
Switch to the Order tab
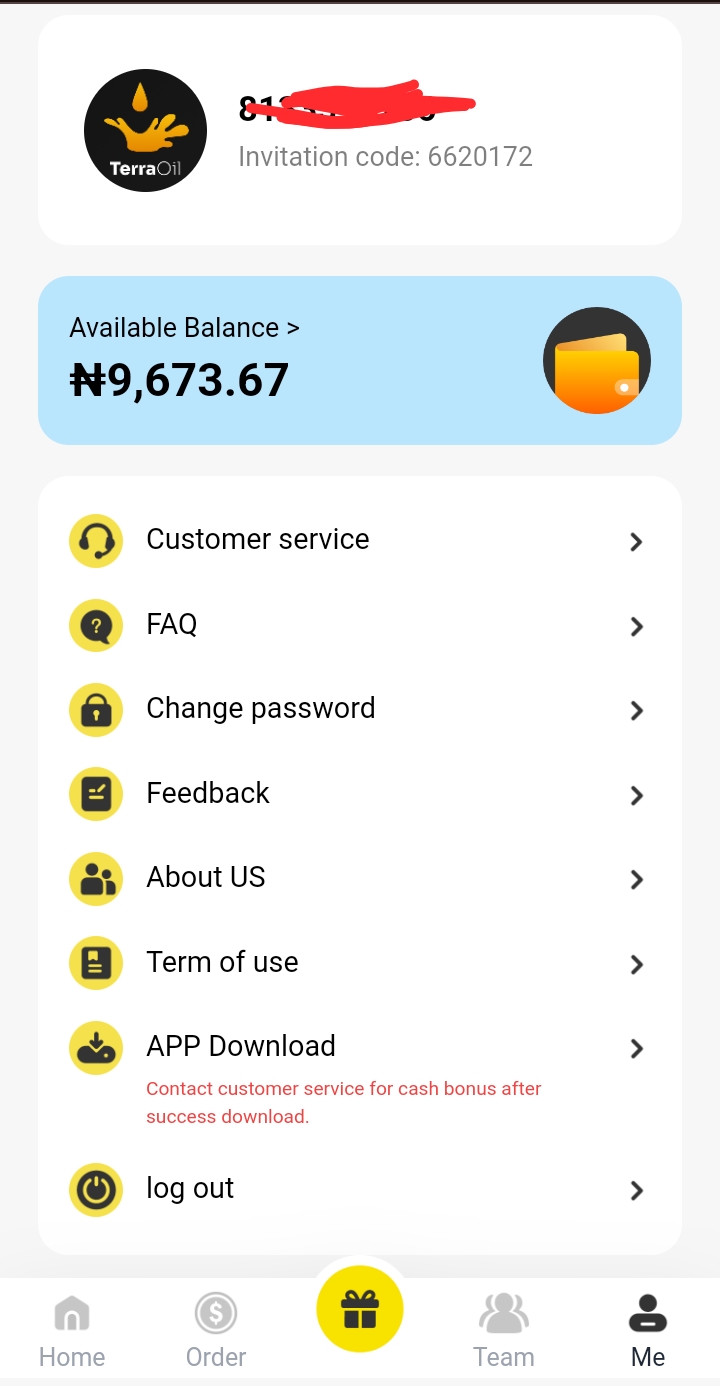coord(216,1331)
